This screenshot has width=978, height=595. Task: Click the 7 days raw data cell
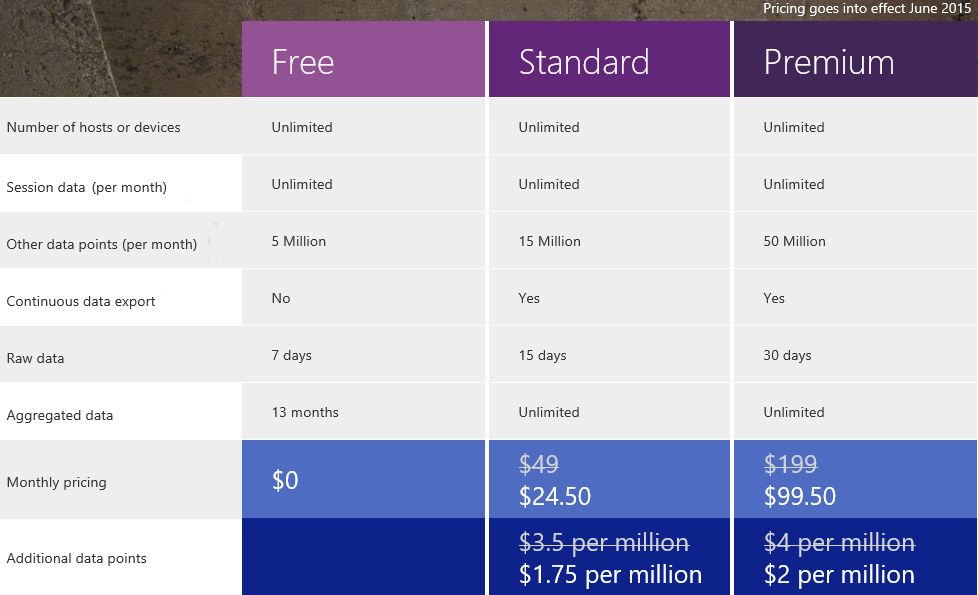(292, 355)
